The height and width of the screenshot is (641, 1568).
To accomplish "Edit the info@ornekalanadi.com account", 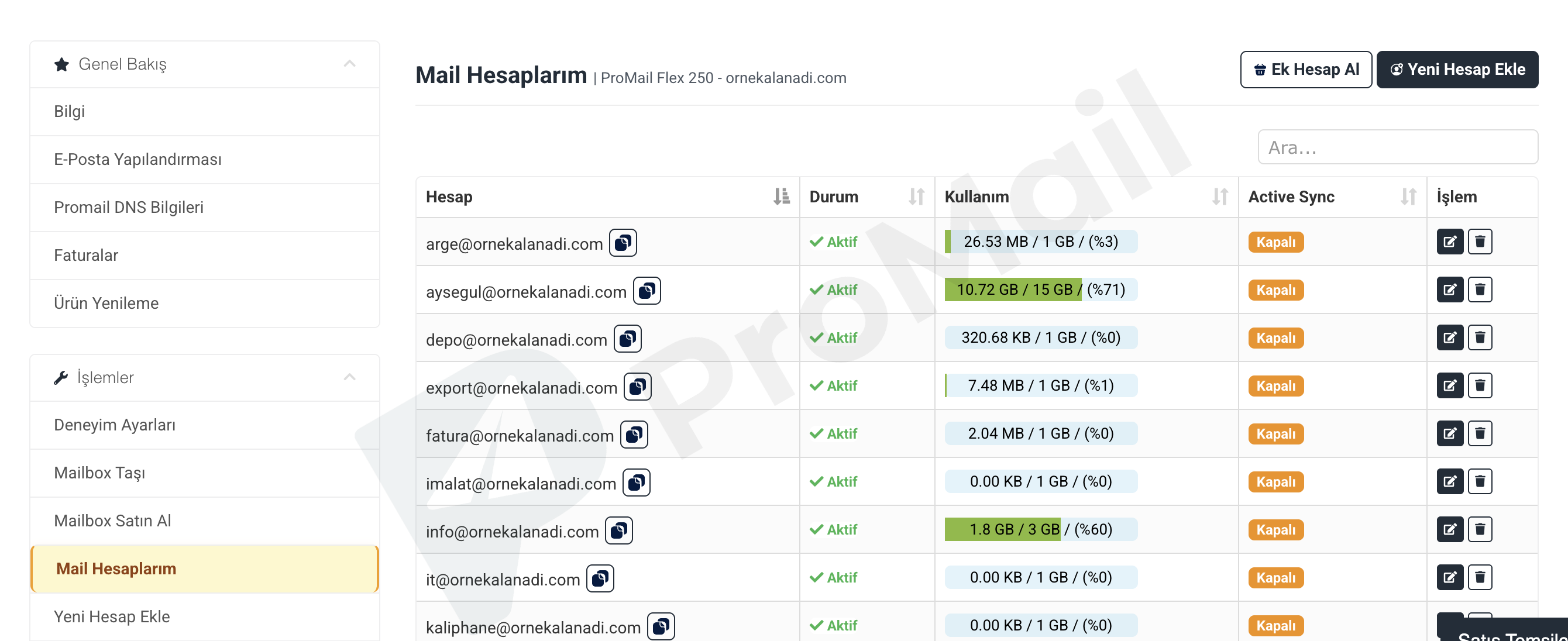I will (x=1450, y=529).
